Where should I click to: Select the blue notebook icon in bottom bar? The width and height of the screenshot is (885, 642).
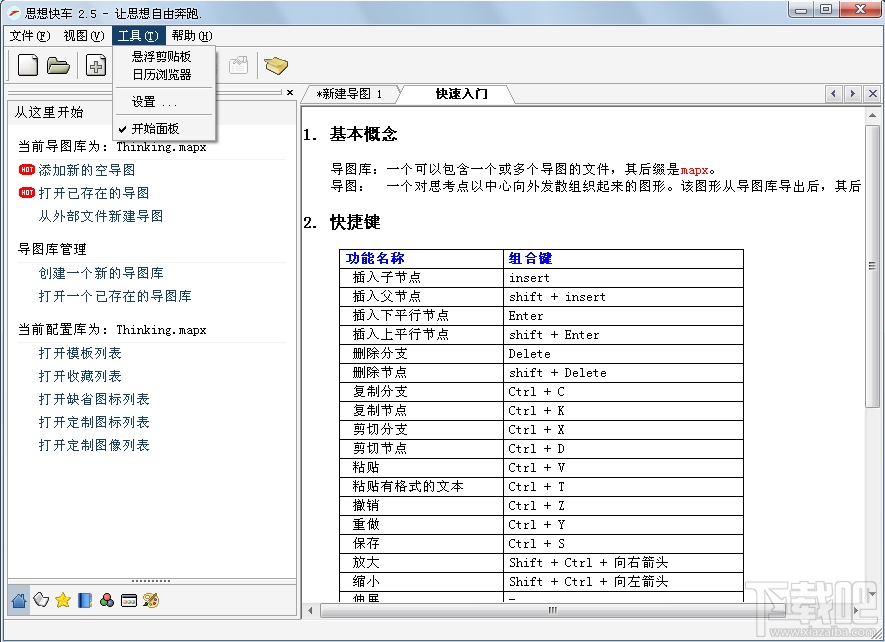85,600
